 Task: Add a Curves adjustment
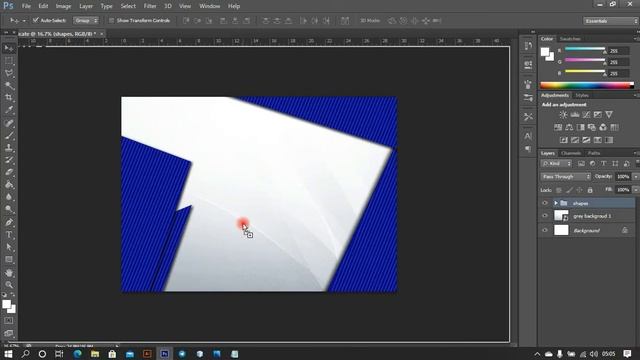pyautogui.click(x=586, y=115)
